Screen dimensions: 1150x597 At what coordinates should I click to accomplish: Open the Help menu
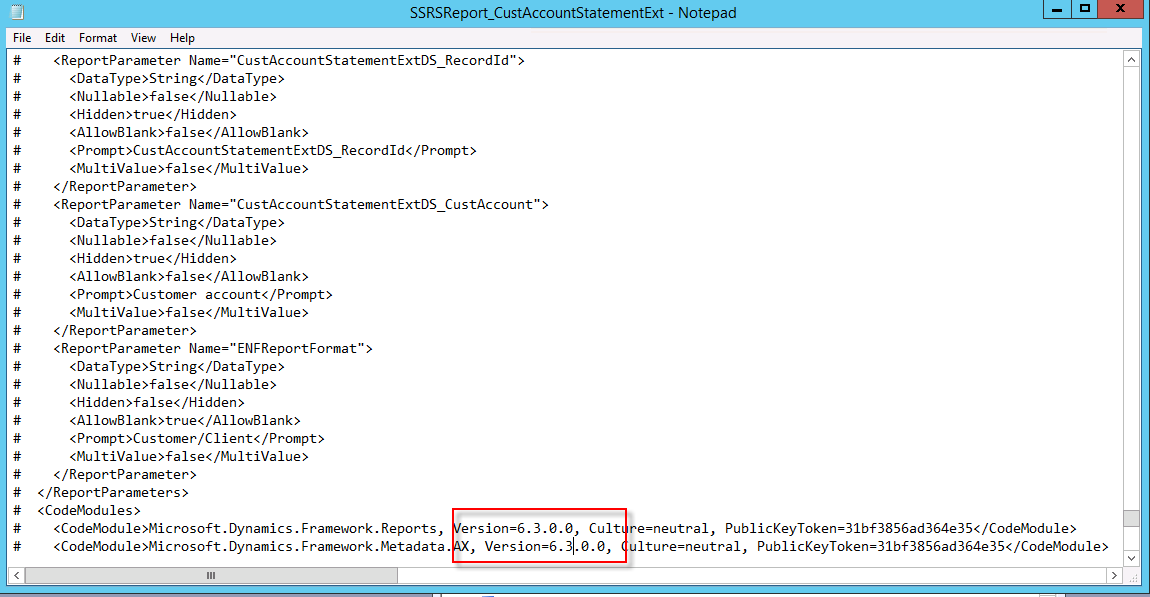182,38
